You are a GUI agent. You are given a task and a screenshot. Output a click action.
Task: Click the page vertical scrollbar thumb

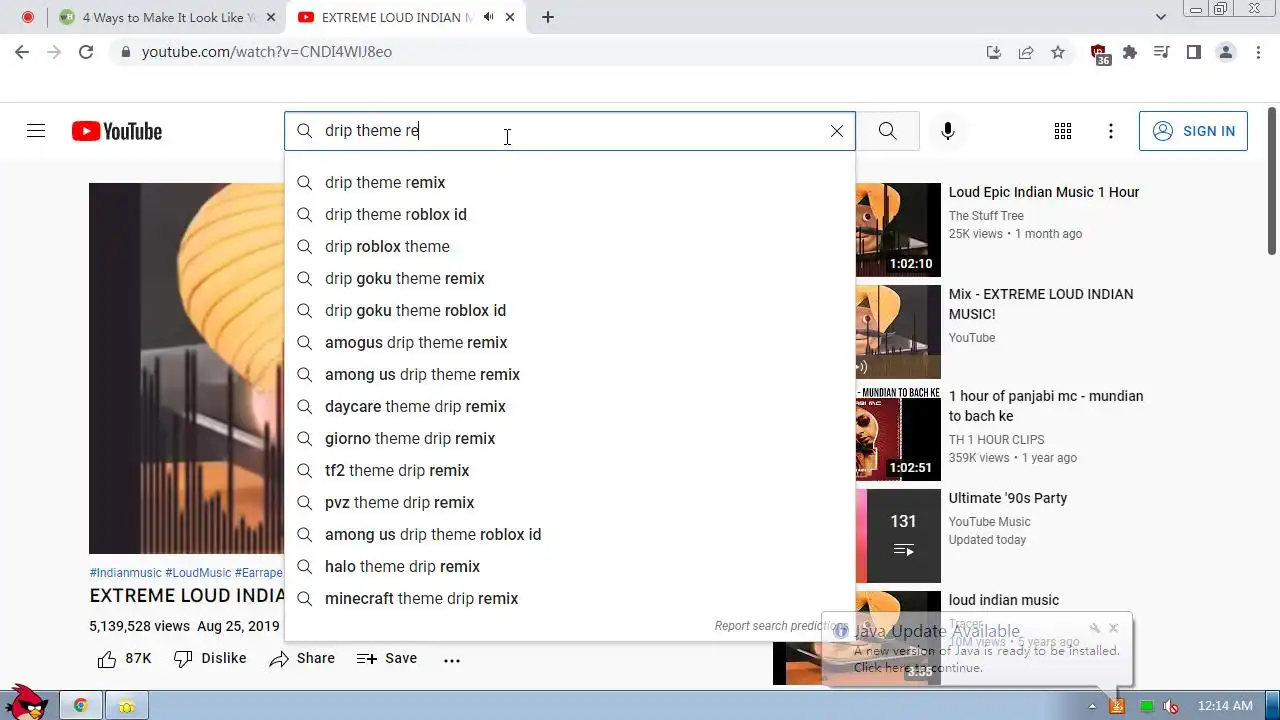point(1272,180)
